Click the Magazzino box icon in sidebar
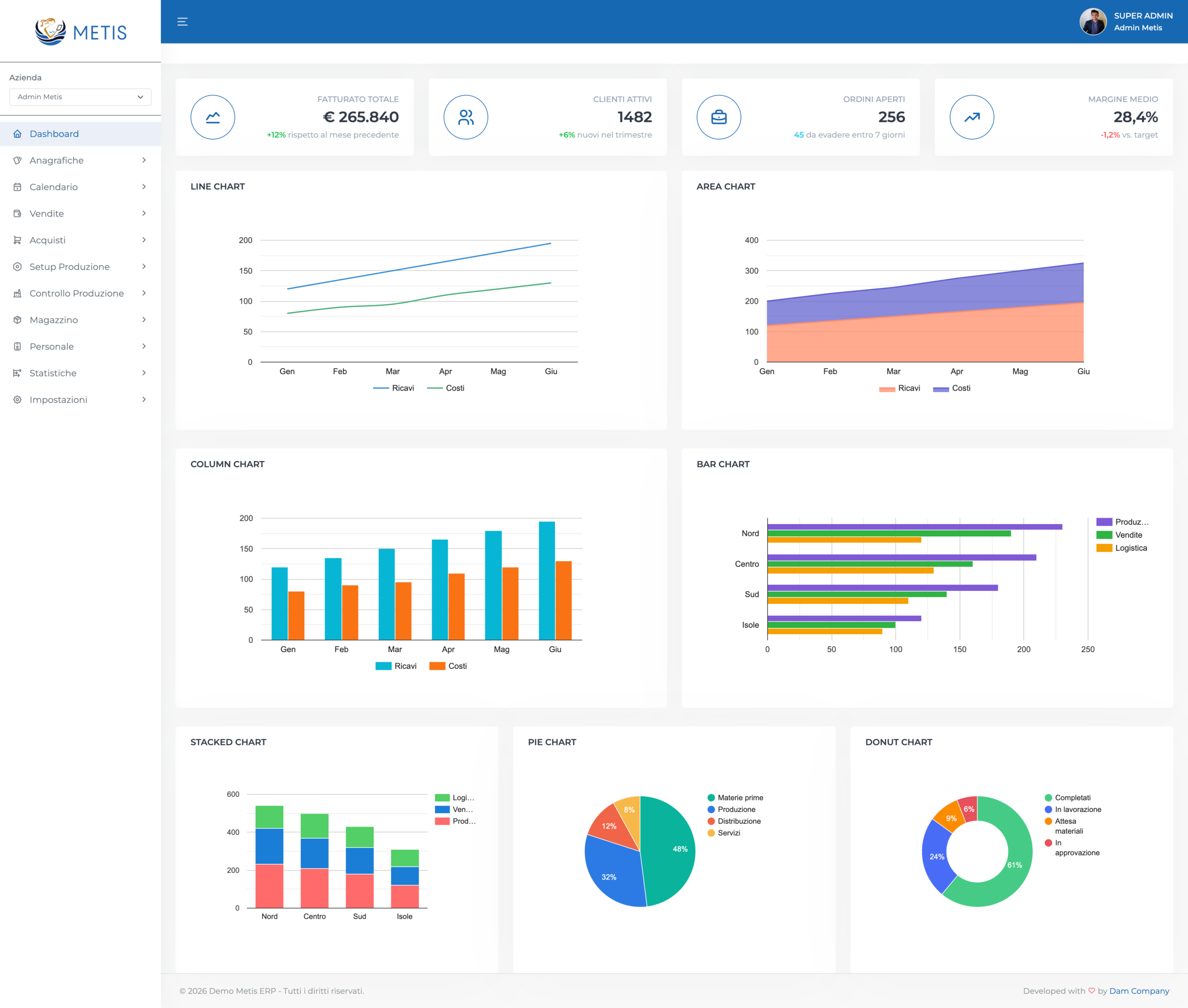Screen dimensions: 1188x1008 18,320
